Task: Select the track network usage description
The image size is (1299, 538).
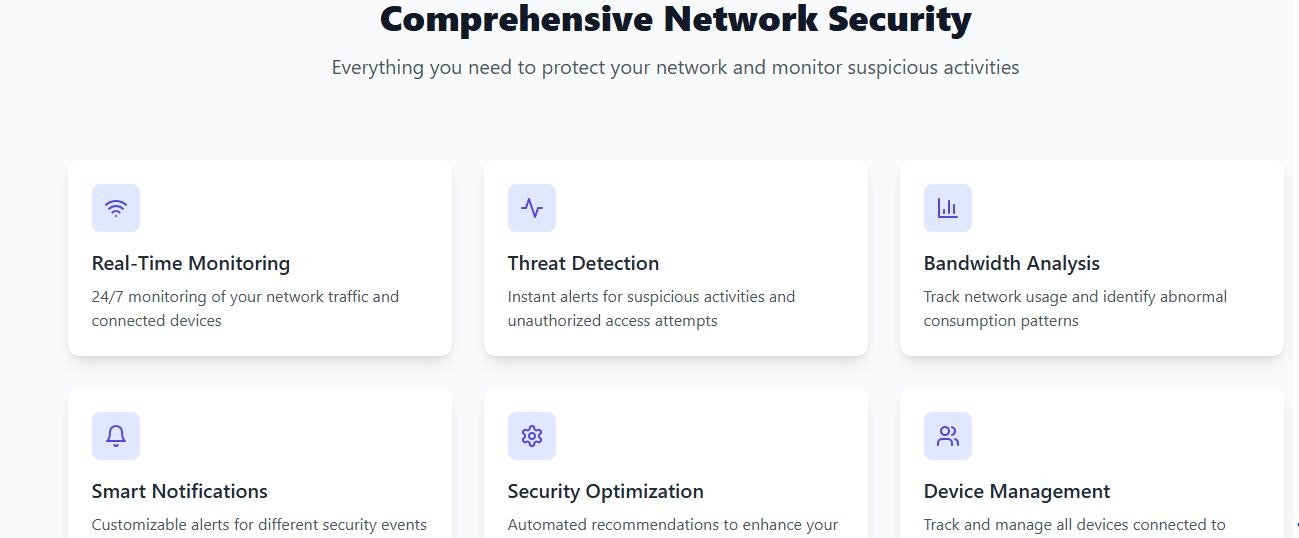Action: click(x=1075, y=308)
